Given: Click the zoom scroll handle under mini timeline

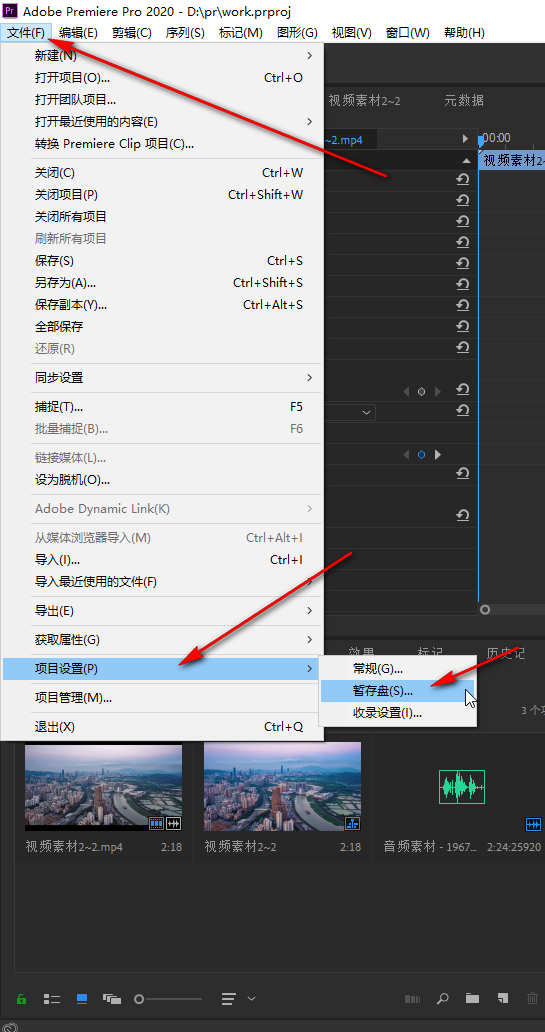Looking at the screenshot, I should coord(485,609).
